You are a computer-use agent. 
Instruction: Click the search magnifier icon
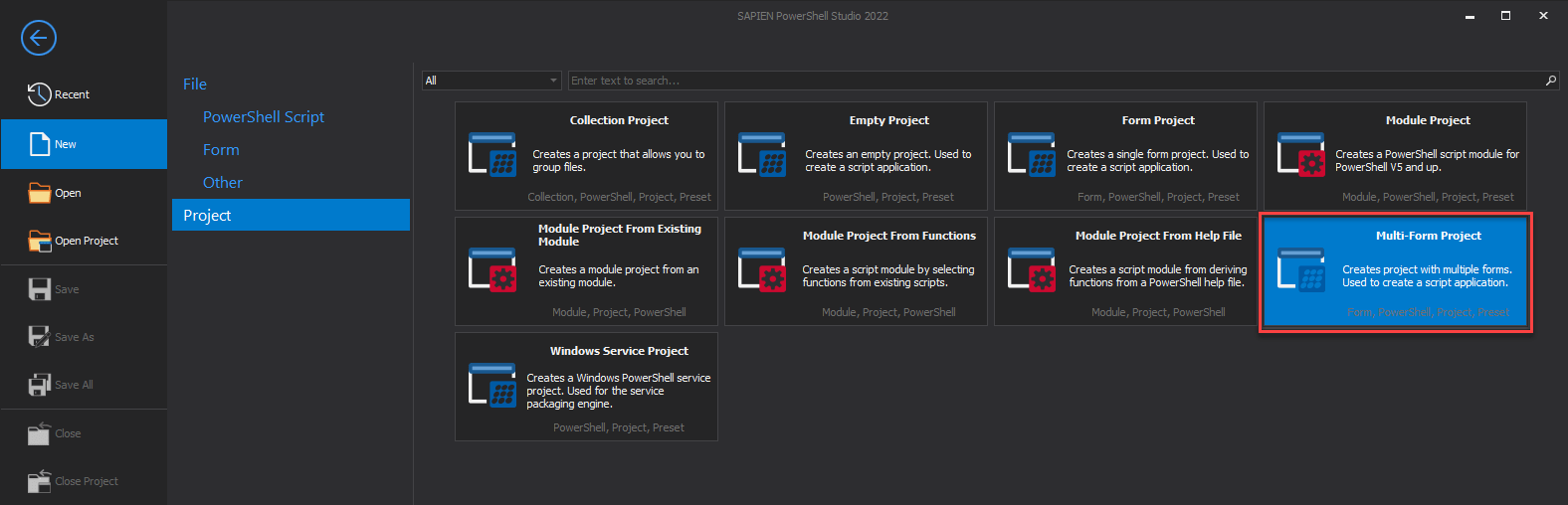tap(1551, 81)
